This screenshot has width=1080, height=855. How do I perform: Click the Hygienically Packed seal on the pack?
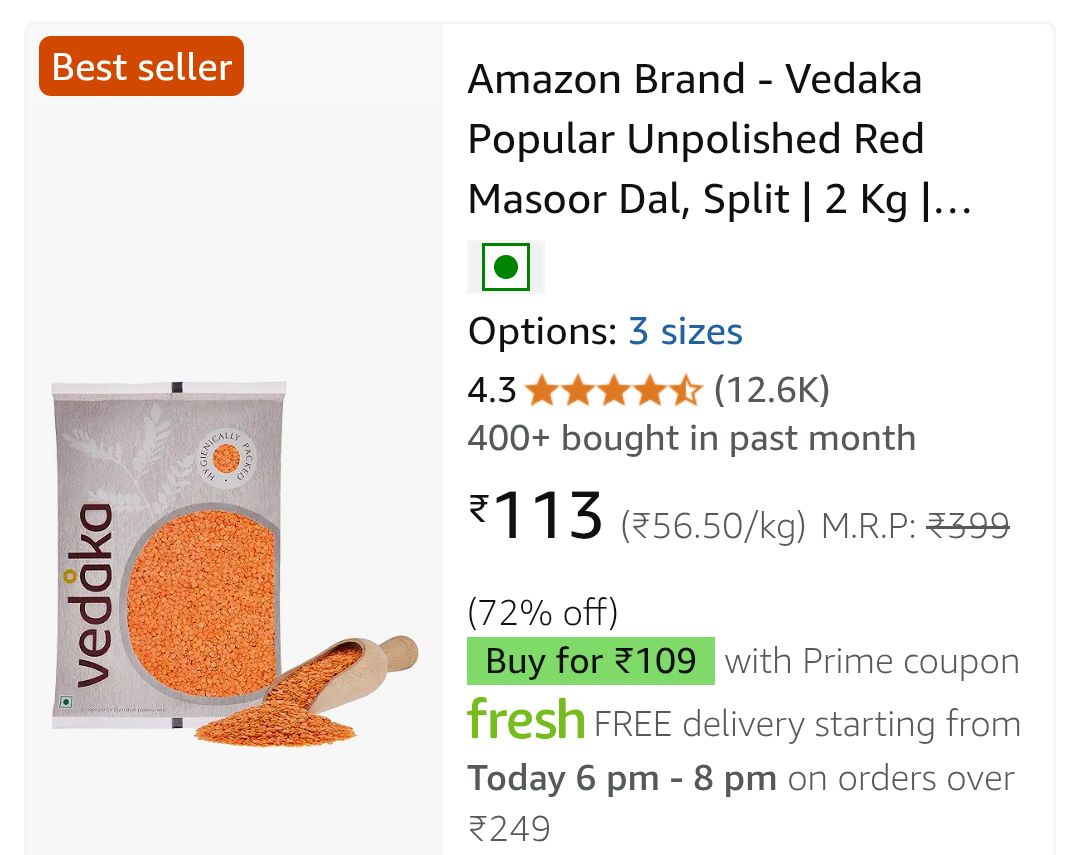pos(227,460)
